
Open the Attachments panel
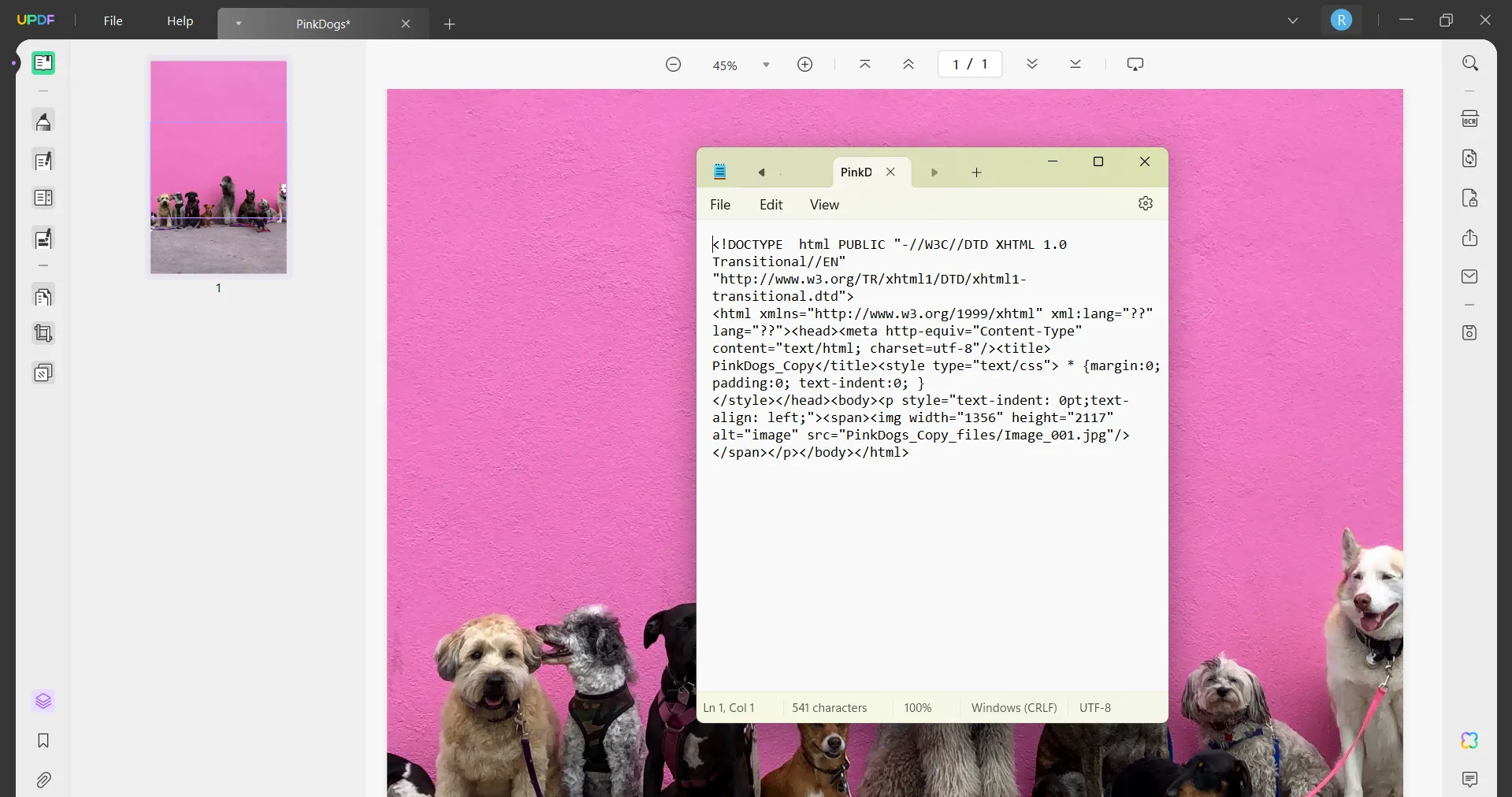click(43, 780)
